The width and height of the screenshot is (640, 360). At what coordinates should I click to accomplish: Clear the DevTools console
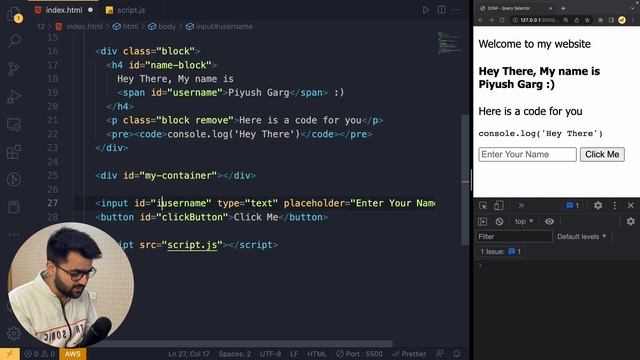click(x=499, y=222)
